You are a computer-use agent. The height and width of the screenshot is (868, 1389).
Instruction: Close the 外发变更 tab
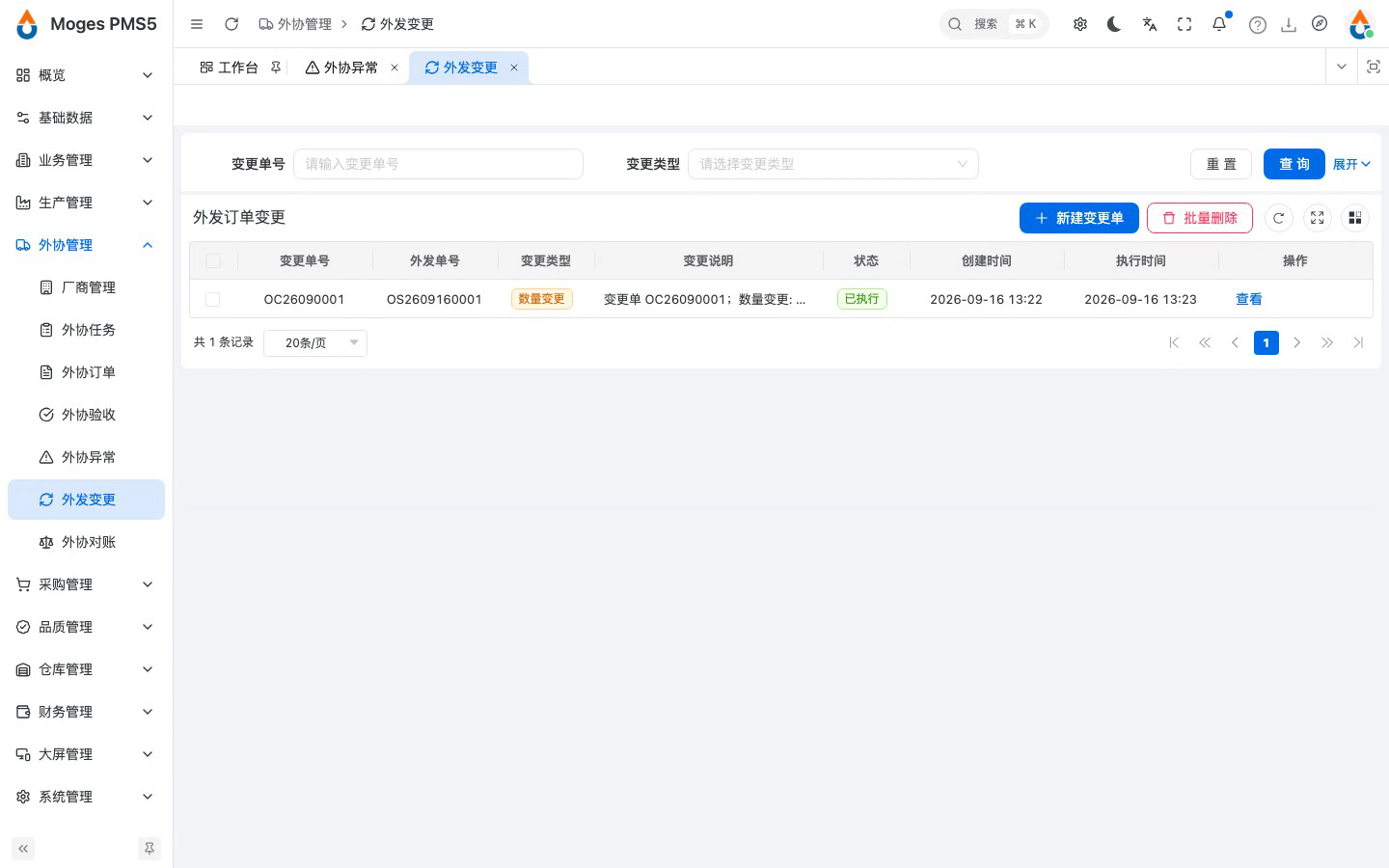click(514, 68)
